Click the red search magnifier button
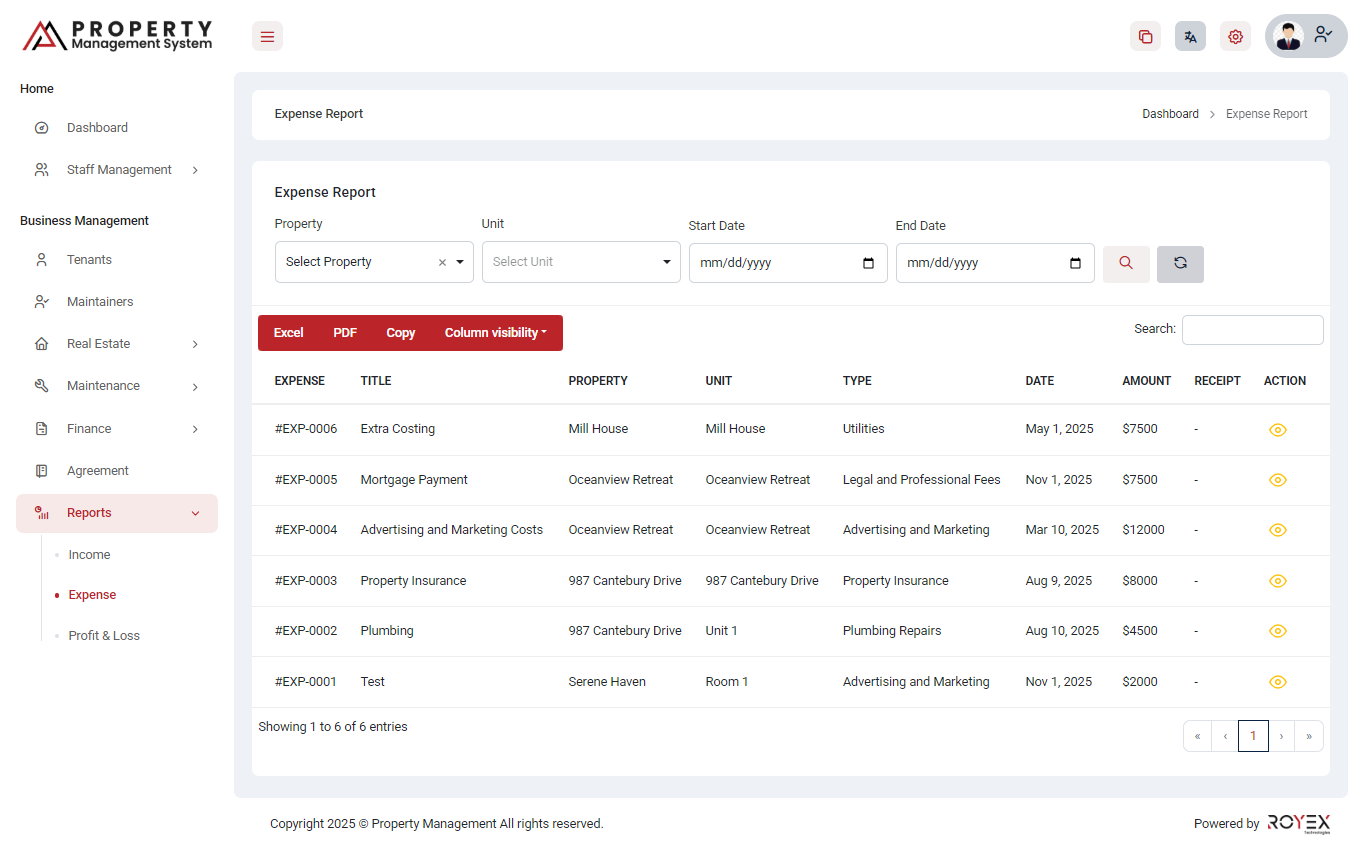The image size is (1366, 851). pos(1126,263)
